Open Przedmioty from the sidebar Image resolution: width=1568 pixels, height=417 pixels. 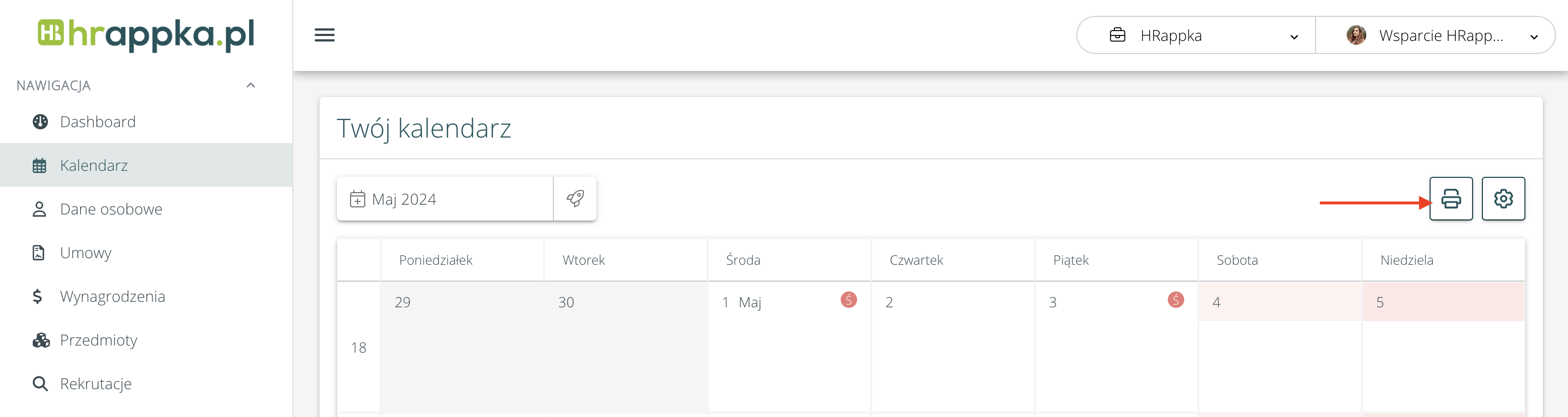(x=99, y=340)
